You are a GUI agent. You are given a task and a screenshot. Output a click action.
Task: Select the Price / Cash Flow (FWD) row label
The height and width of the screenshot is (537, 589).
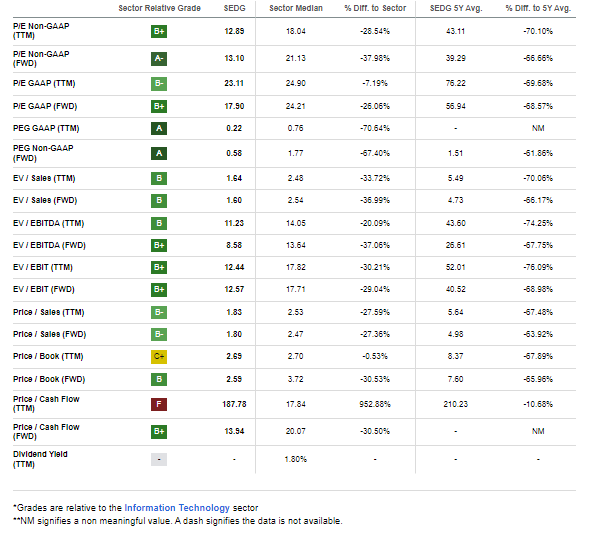(46, 431)
